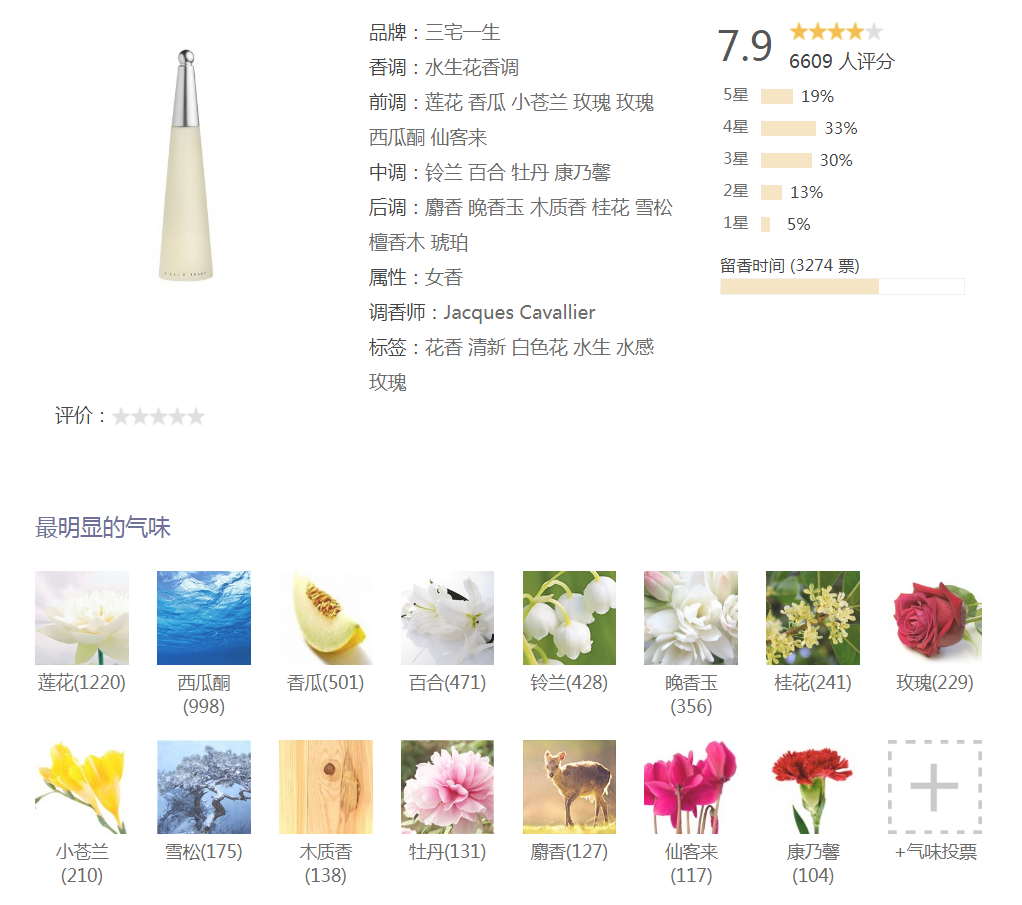Open the 铃兰 middle note link
This screenshot has height=905, width=1022.
point(444,172)
